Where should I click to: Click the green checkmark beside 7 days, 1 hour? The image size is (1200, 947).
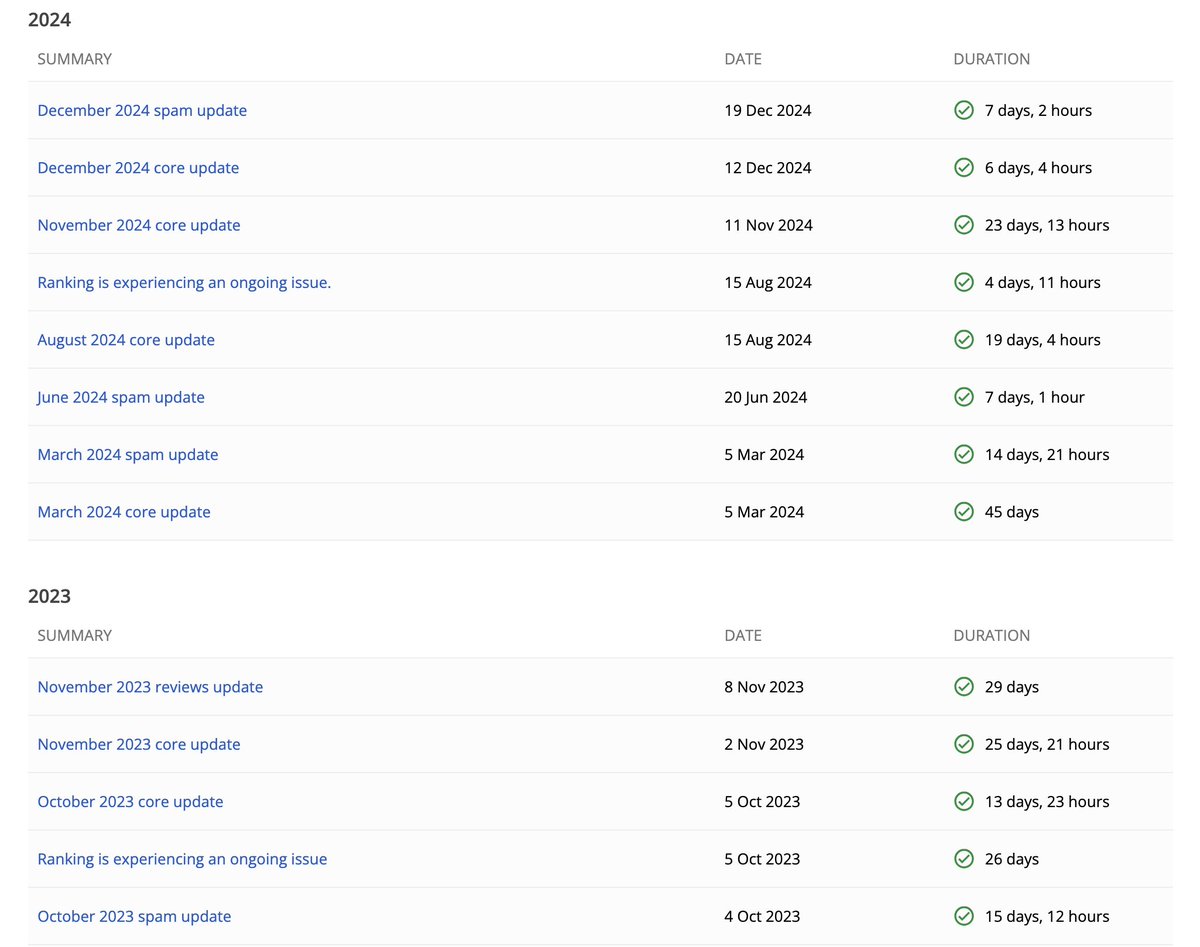point(964,397)
